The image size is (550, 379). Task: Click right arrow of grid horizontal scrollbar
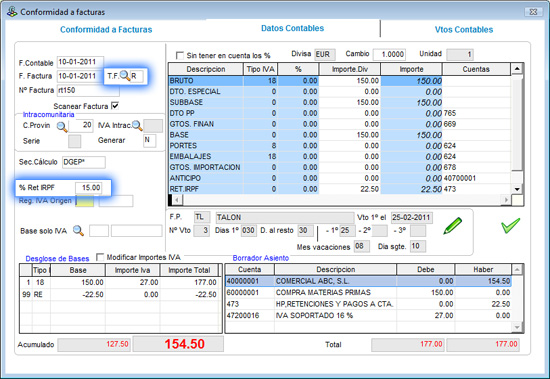click(506, 200)
